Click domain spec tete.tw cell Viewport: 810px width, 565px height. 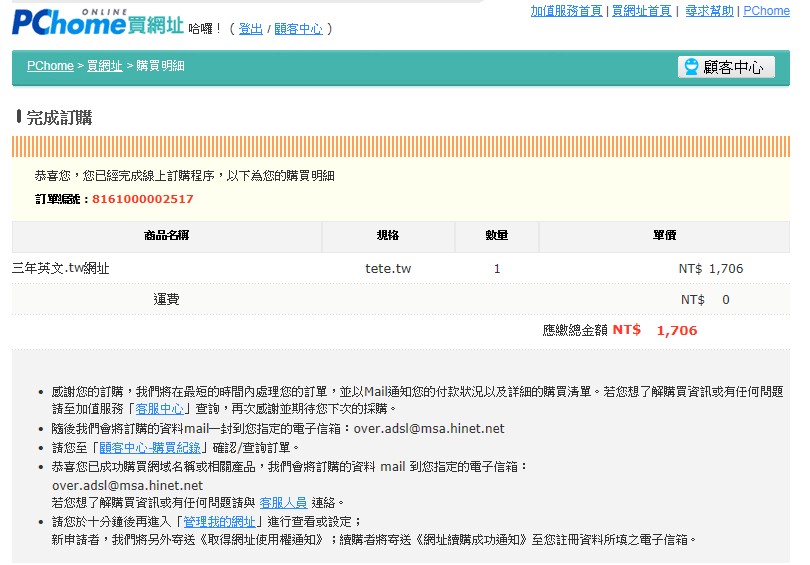pos(388,269)
